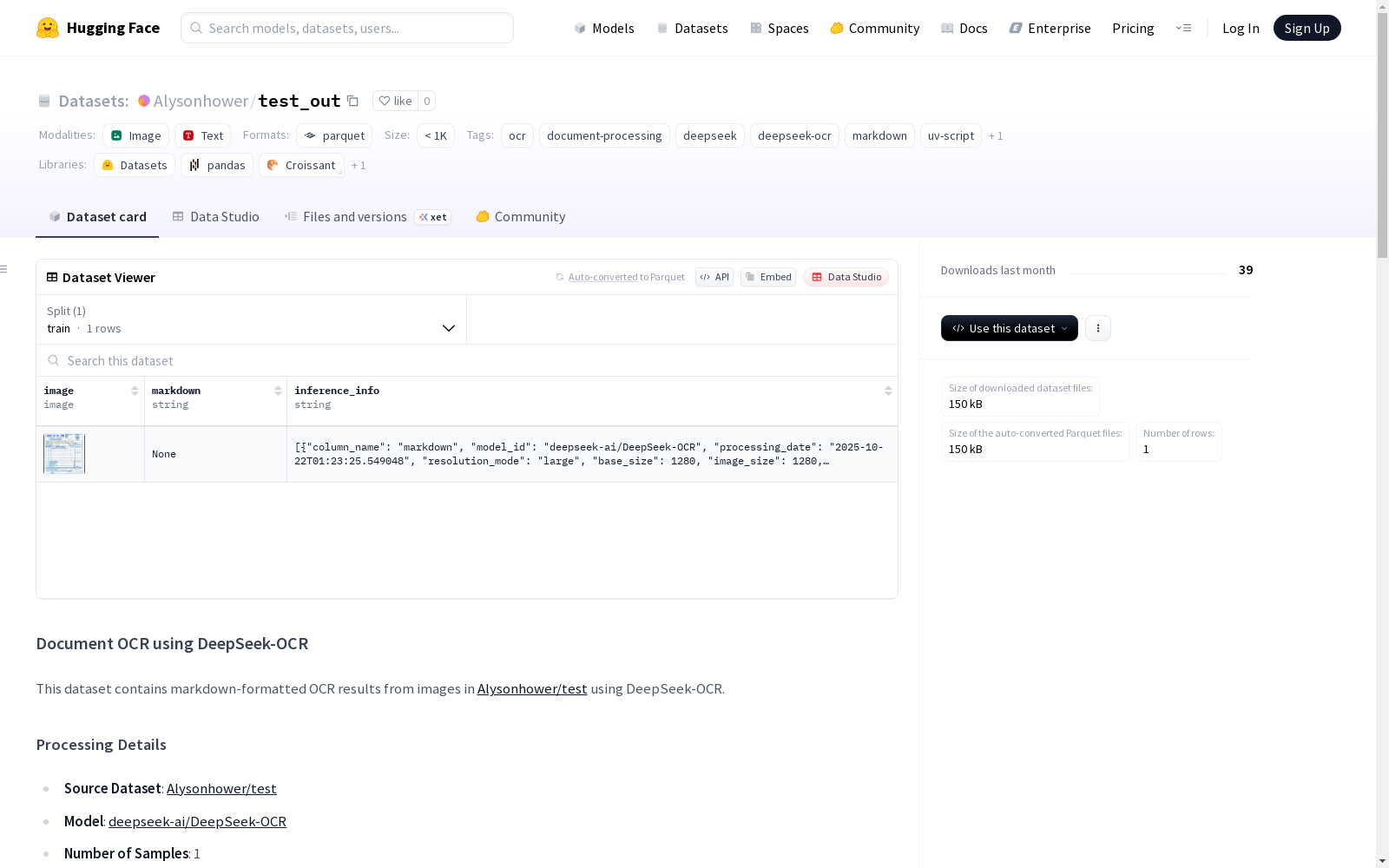Expand the +1 more tags
Screen dimensions: 1389x868
(996, 135)
